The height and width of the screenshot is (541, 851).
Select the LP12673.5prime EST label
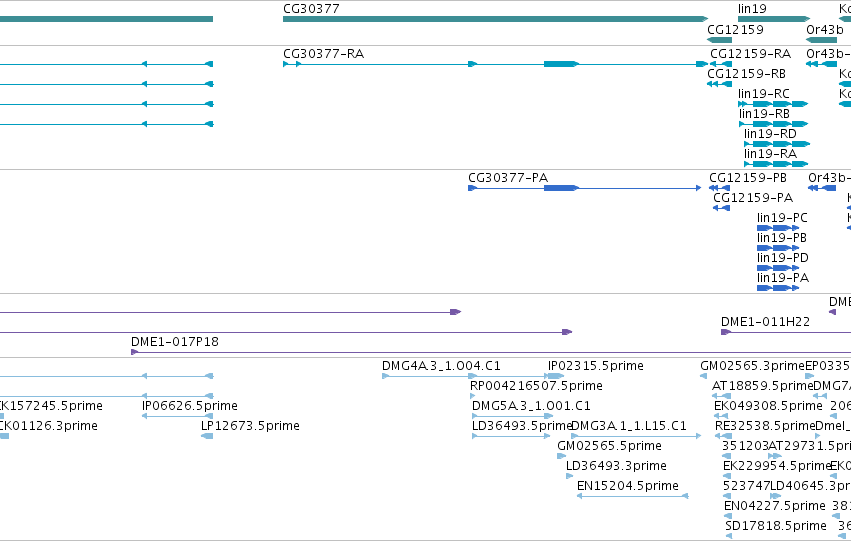pyautogui.click(x=250, y=426)
